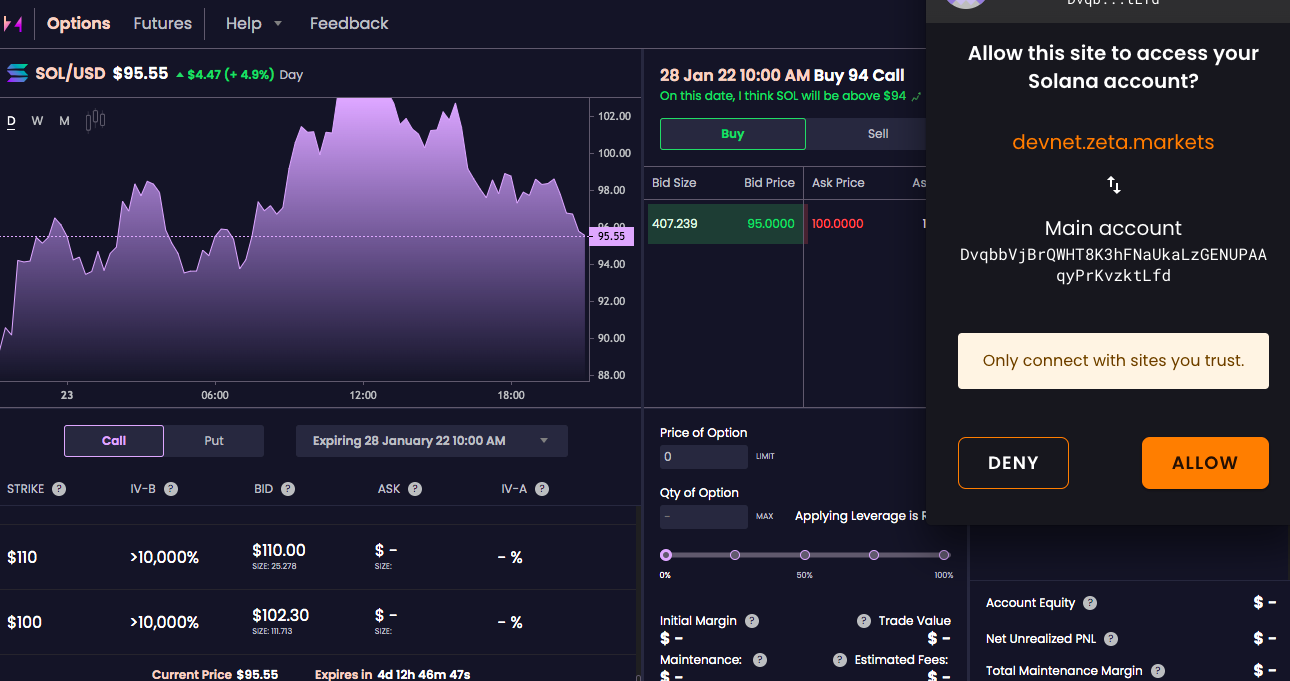Set leverage slider to 0% point
This screenshot has height=681, width=1290.
(666, 555)
